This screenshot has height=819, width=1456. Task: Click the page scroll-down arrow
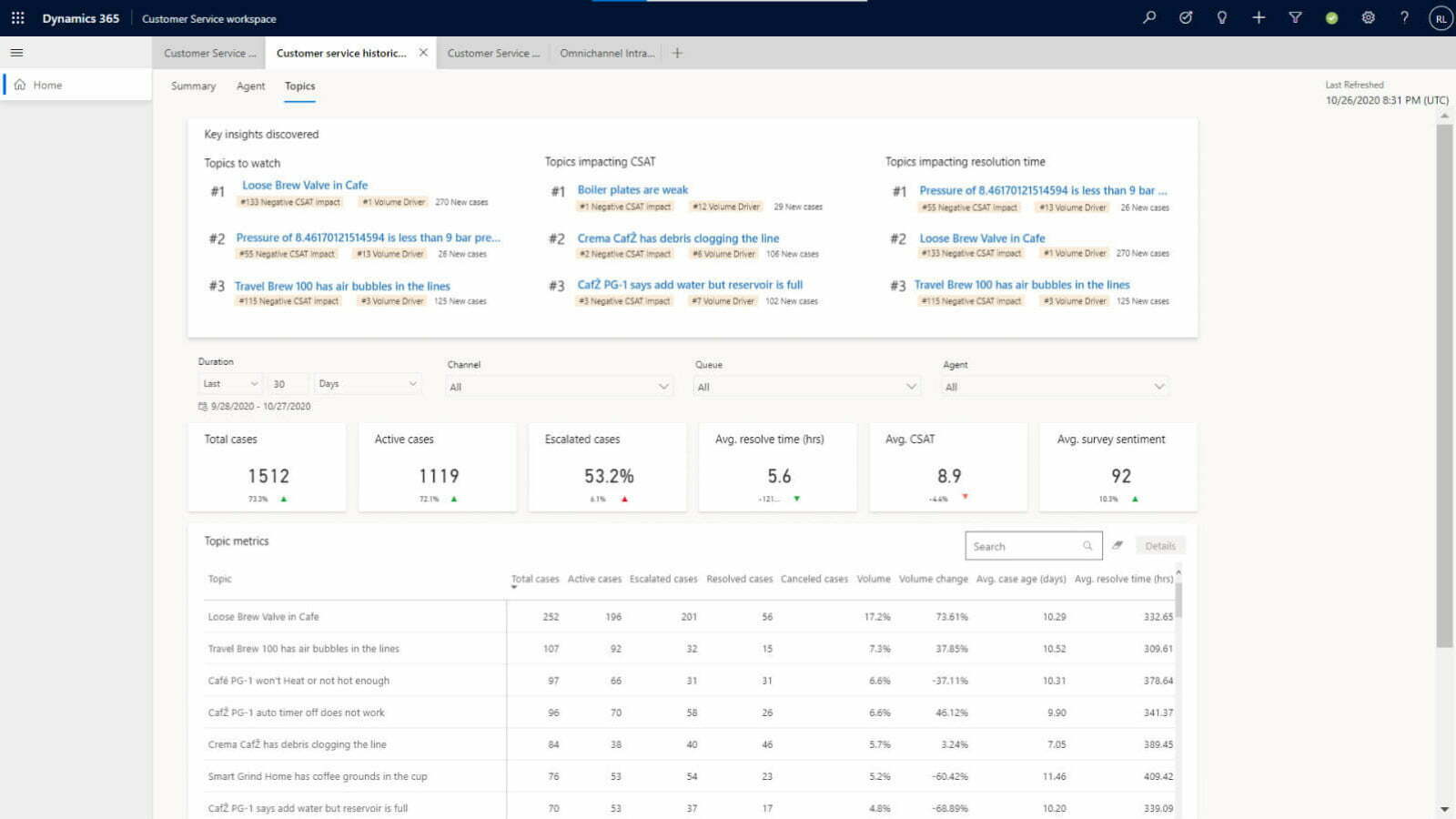coord(1444,809)
